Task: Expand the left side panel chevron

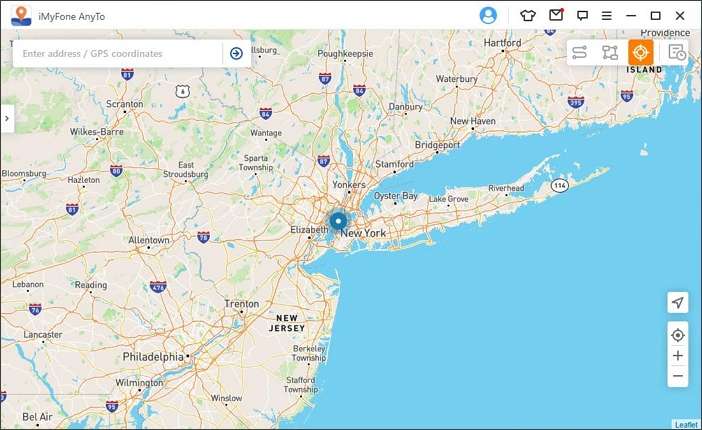Action: point(7,118)
